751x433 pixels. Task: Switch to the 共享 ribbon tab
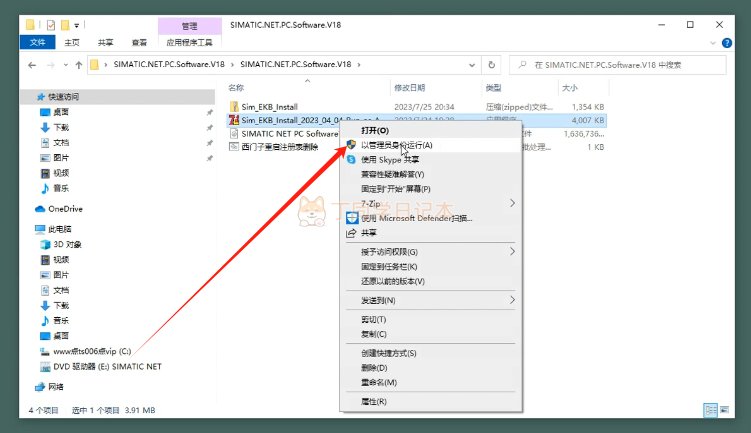point(105,43)
